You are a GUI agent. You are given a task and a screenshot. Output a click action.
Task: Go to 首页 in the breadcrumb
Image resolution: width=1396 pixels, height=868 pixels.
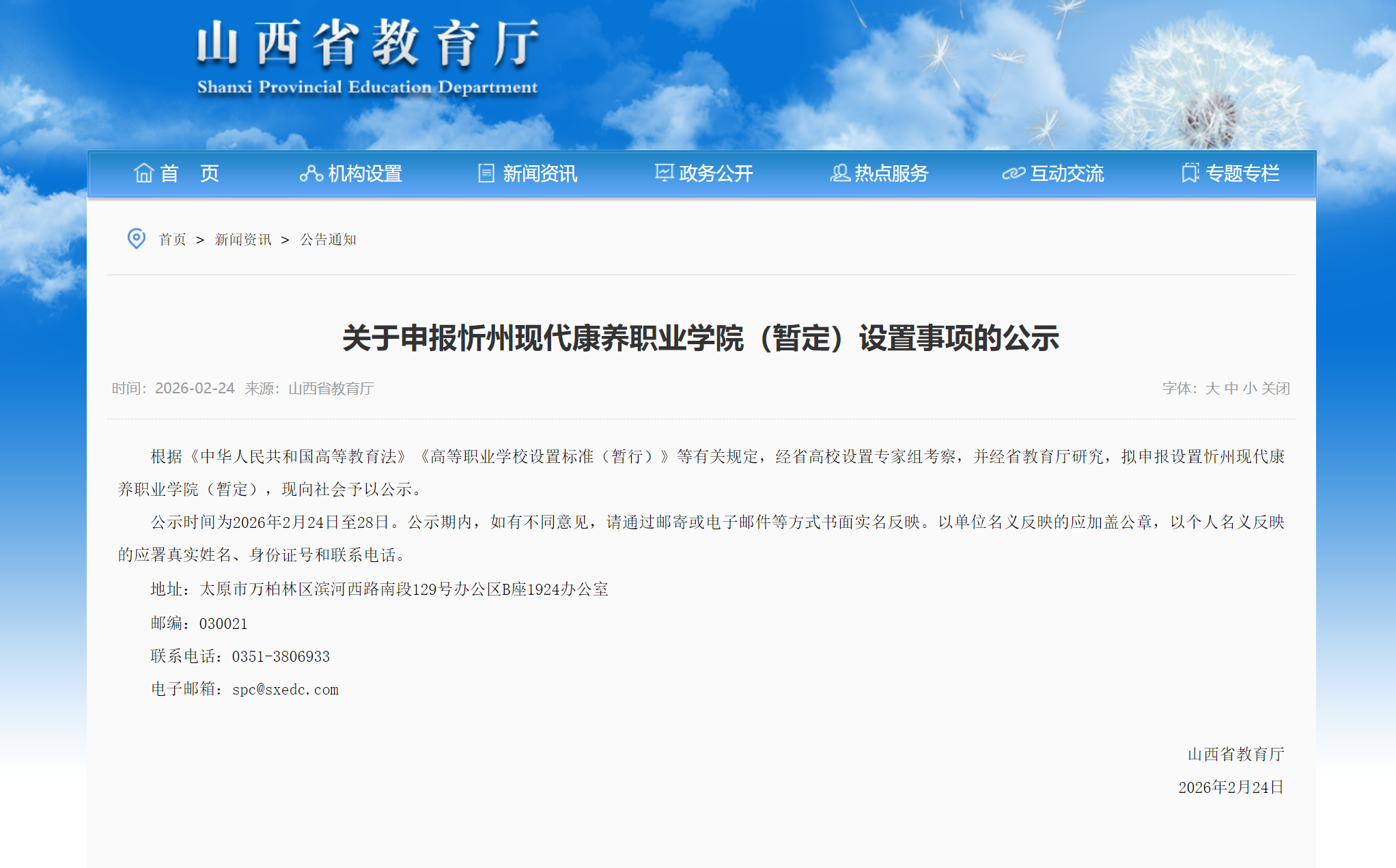(172, 240)
